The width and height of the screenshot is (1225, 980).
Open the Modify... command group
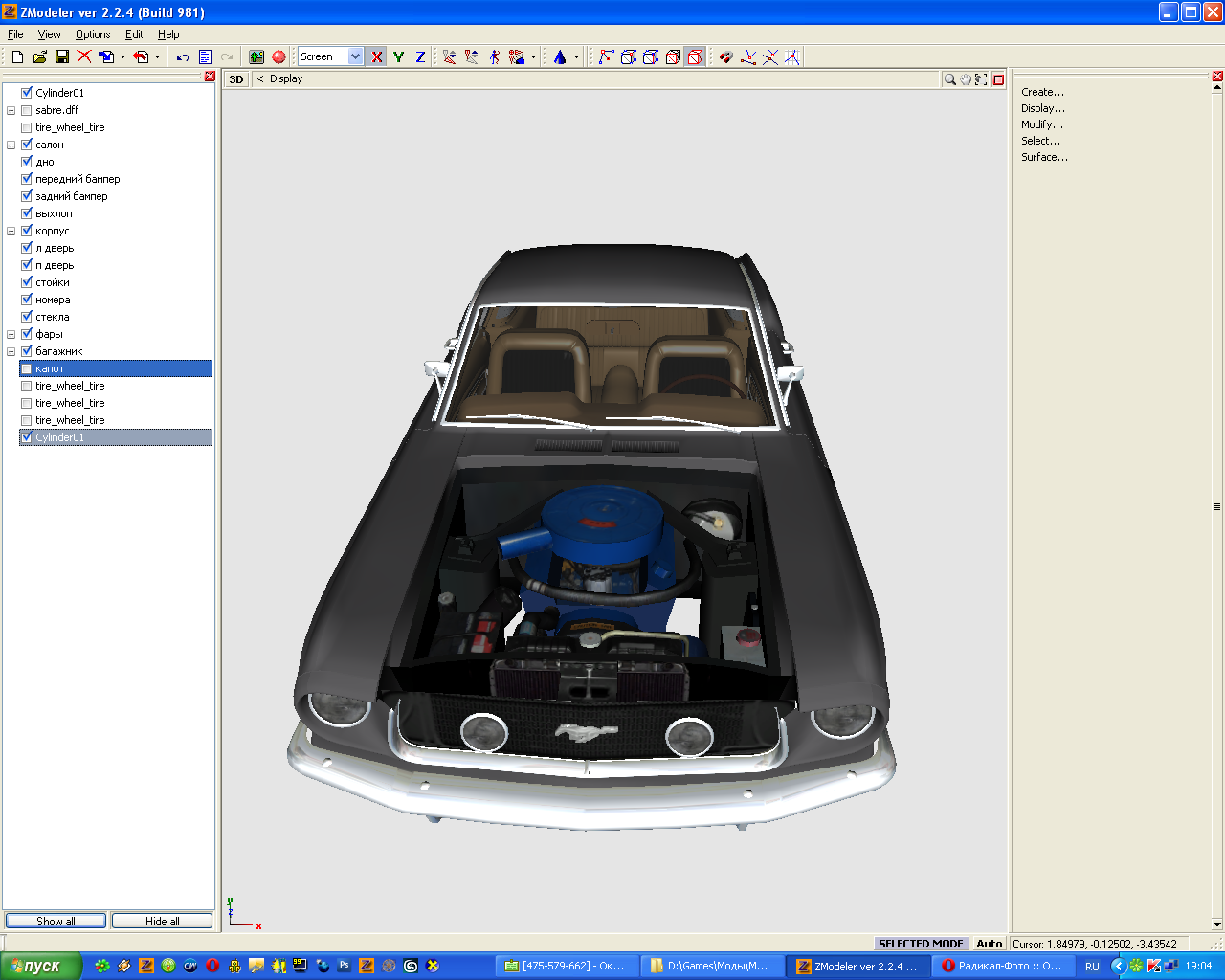tap(1041, 124)
